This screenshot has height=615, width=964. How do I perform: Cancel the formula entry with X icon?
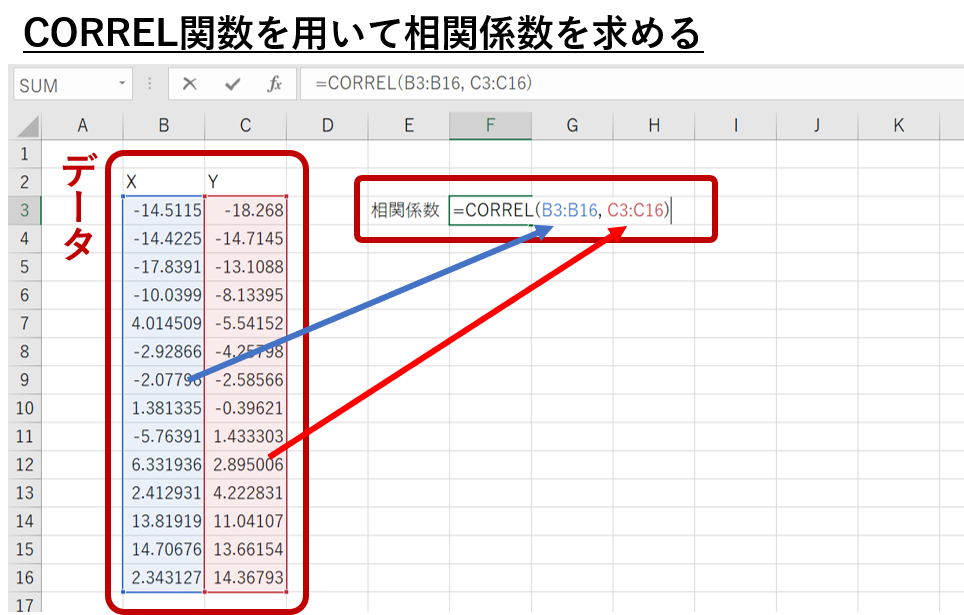point(189,85)
